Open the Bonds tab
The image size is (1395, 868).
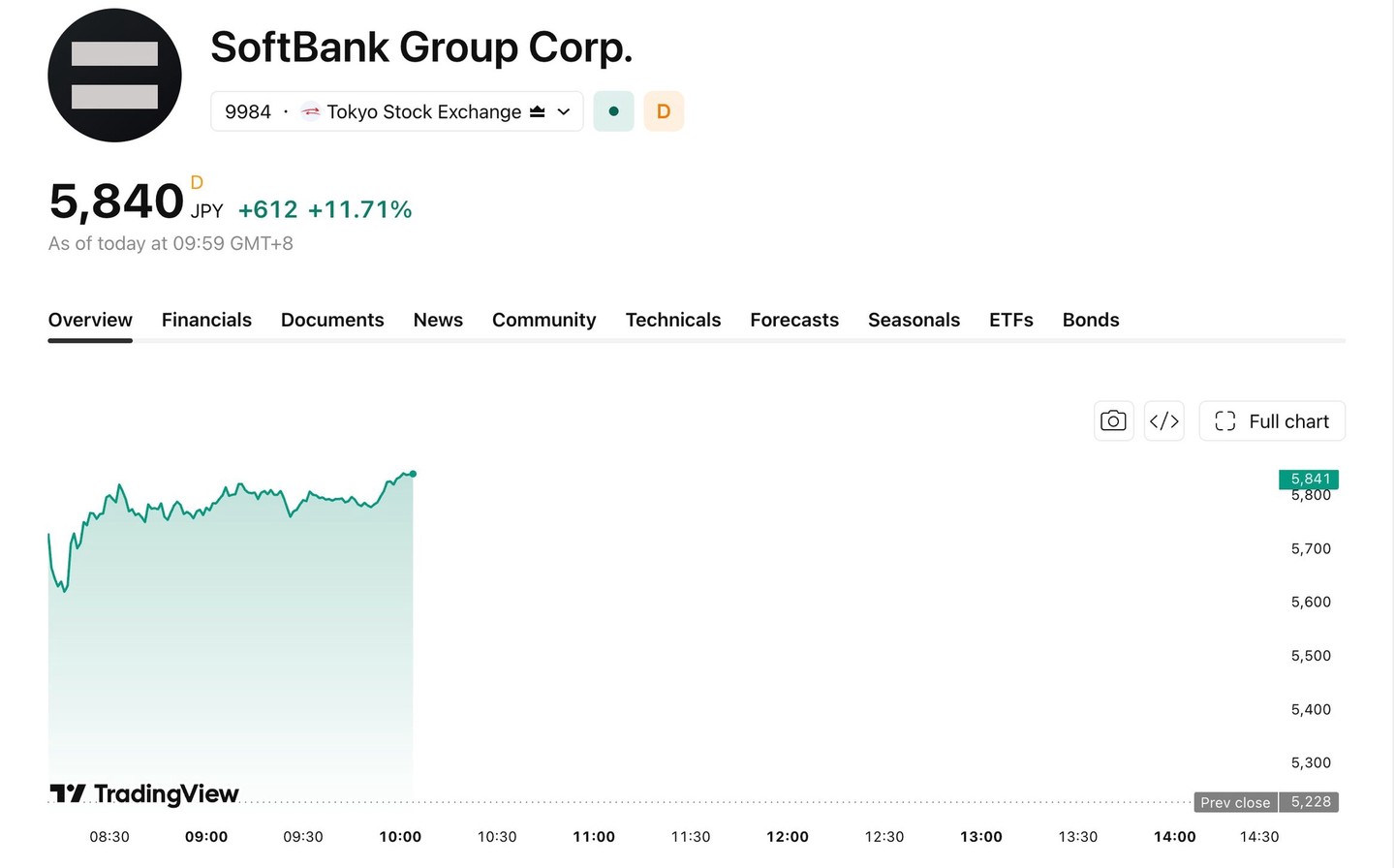pyautogui.click(x=1091, y=320)
